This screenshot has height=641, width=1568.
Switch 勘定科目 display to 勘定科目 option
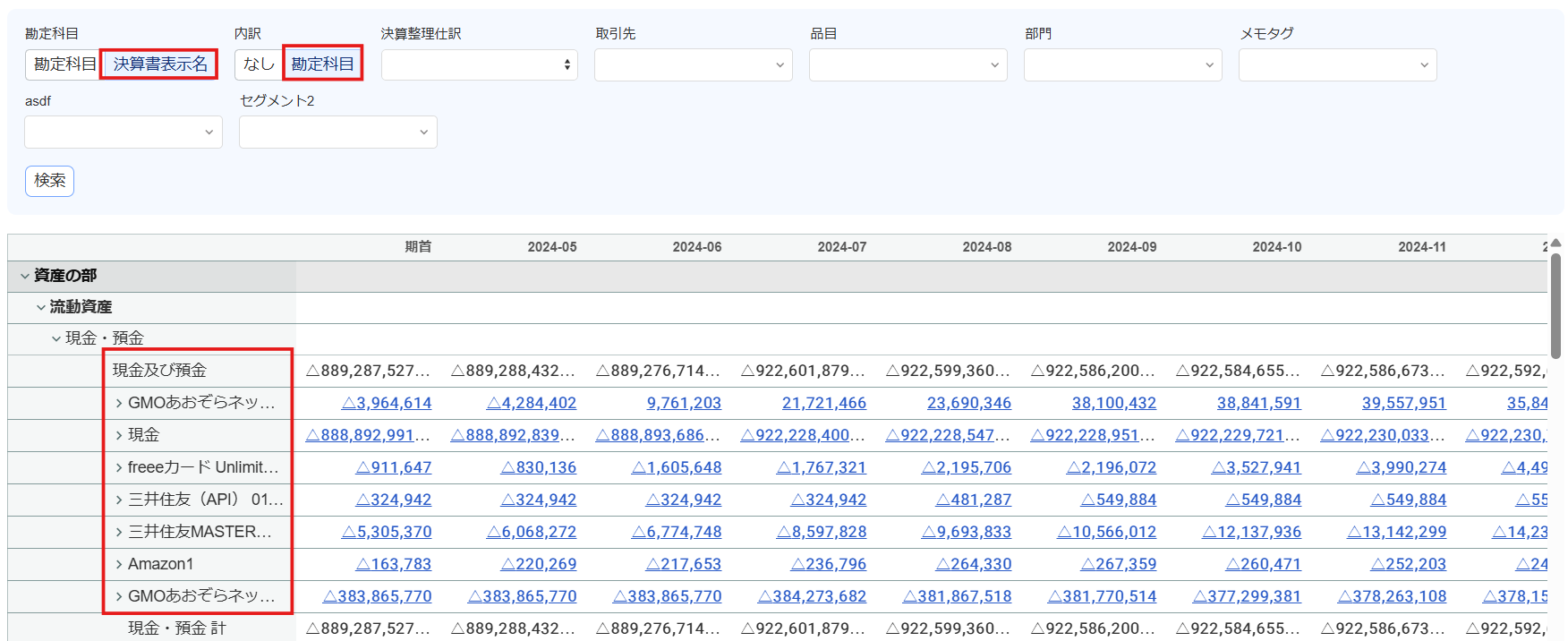pyautogui.click(x=64, y=64)
